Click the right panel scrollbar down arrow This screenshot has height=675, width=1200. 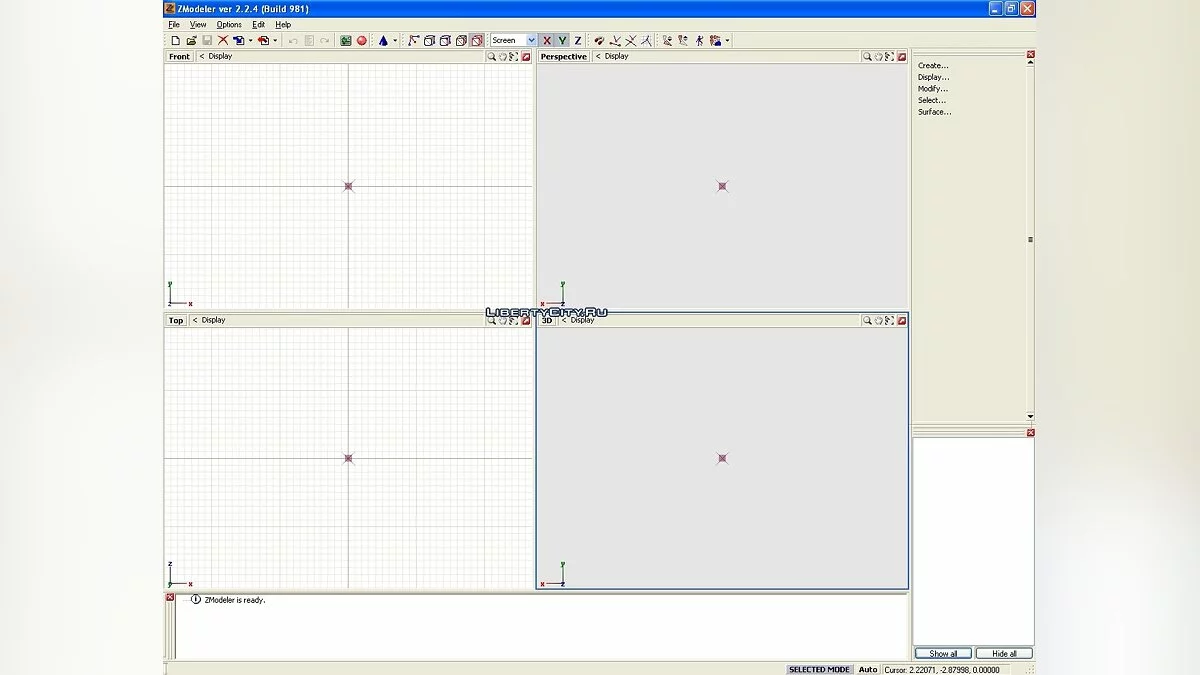(1029, 415)
